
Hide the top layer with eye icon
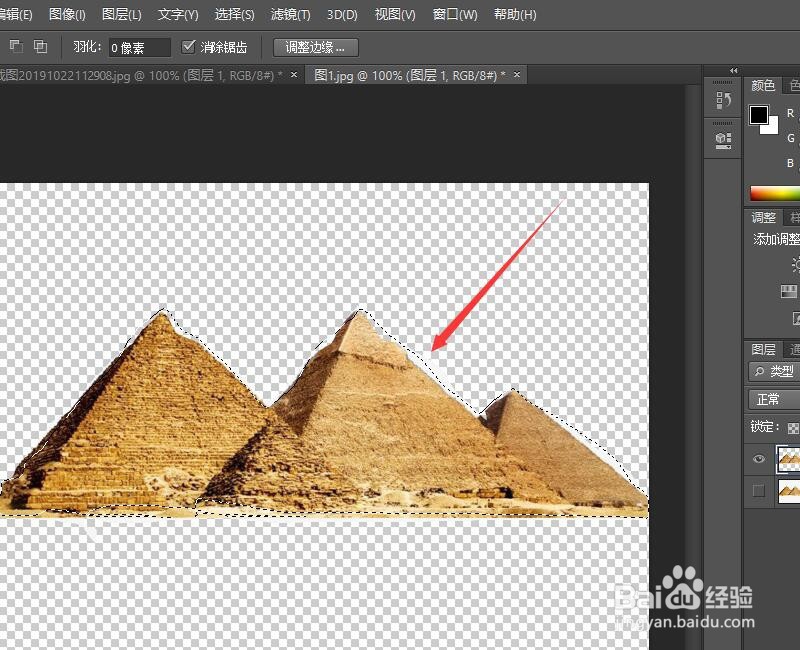point(759,458)
